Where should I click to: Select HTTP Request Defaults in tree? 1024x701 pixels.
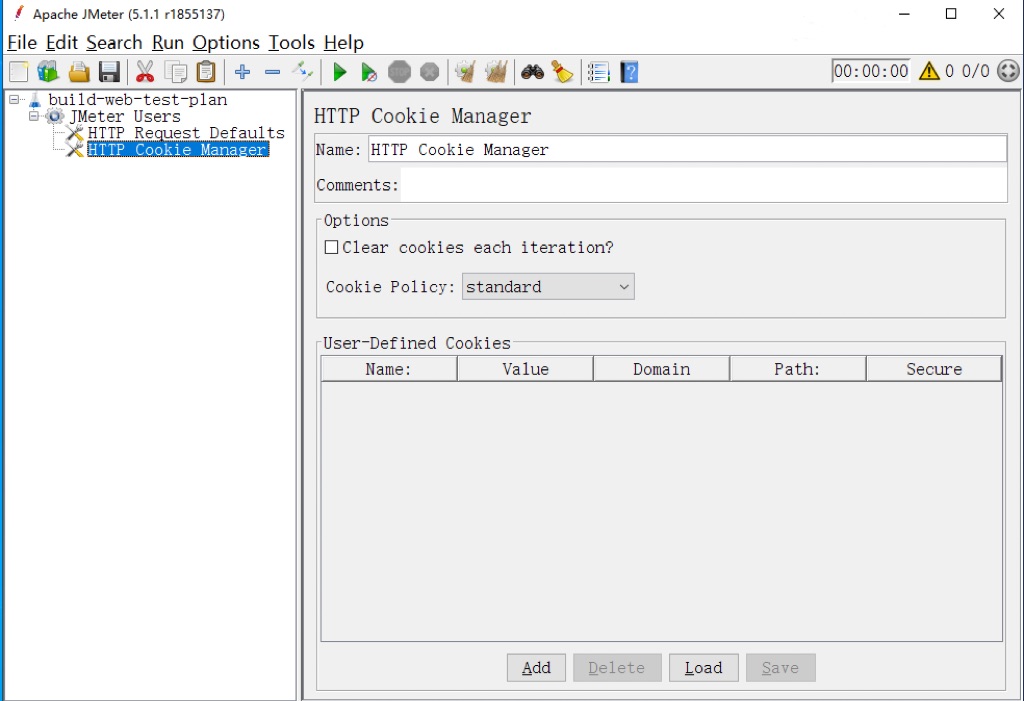(186, 133)
